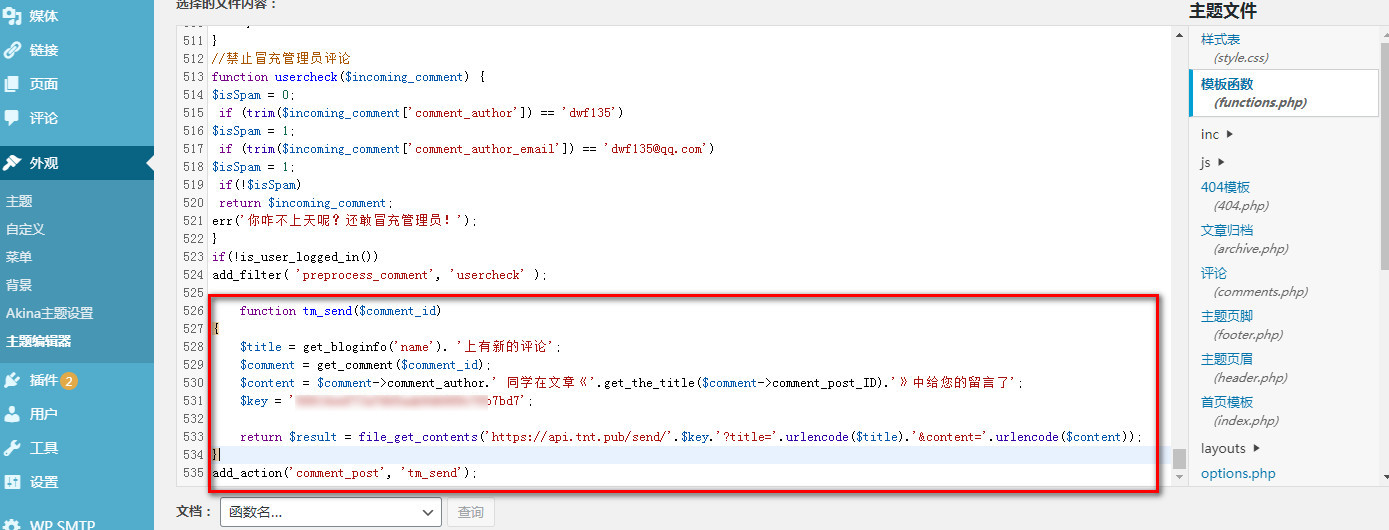Click the 工具 tools wrench icon
The image size is (1389, 530).
(12, 448)
